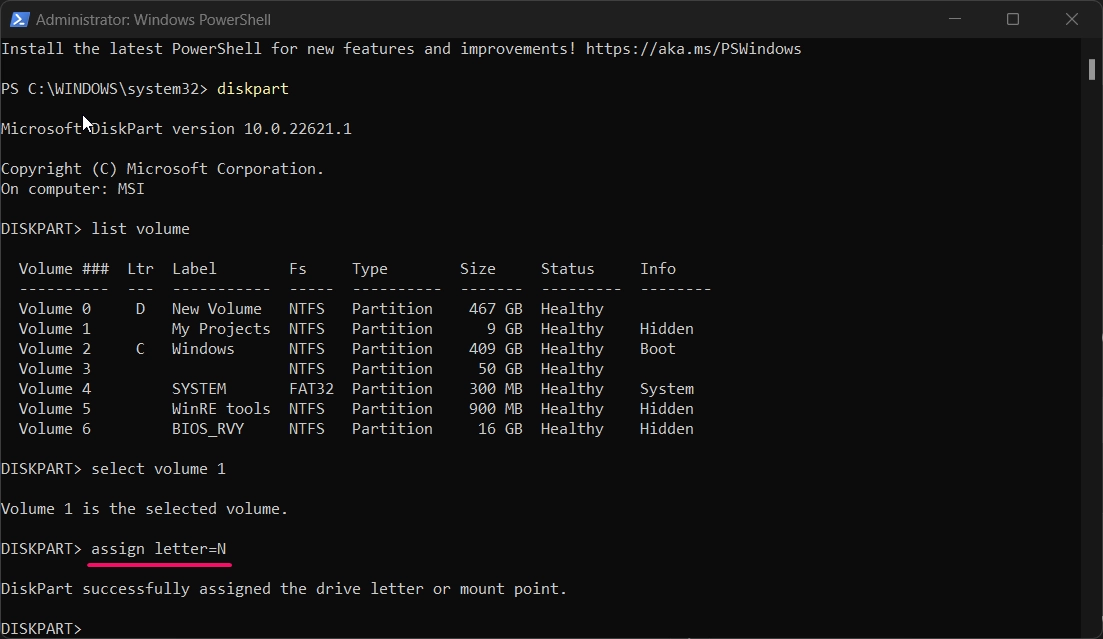The height and width of the screenshot is (639, 1103).
Task: Click the 'SYSTEM' volume label
Action: (x=199, y=389)
